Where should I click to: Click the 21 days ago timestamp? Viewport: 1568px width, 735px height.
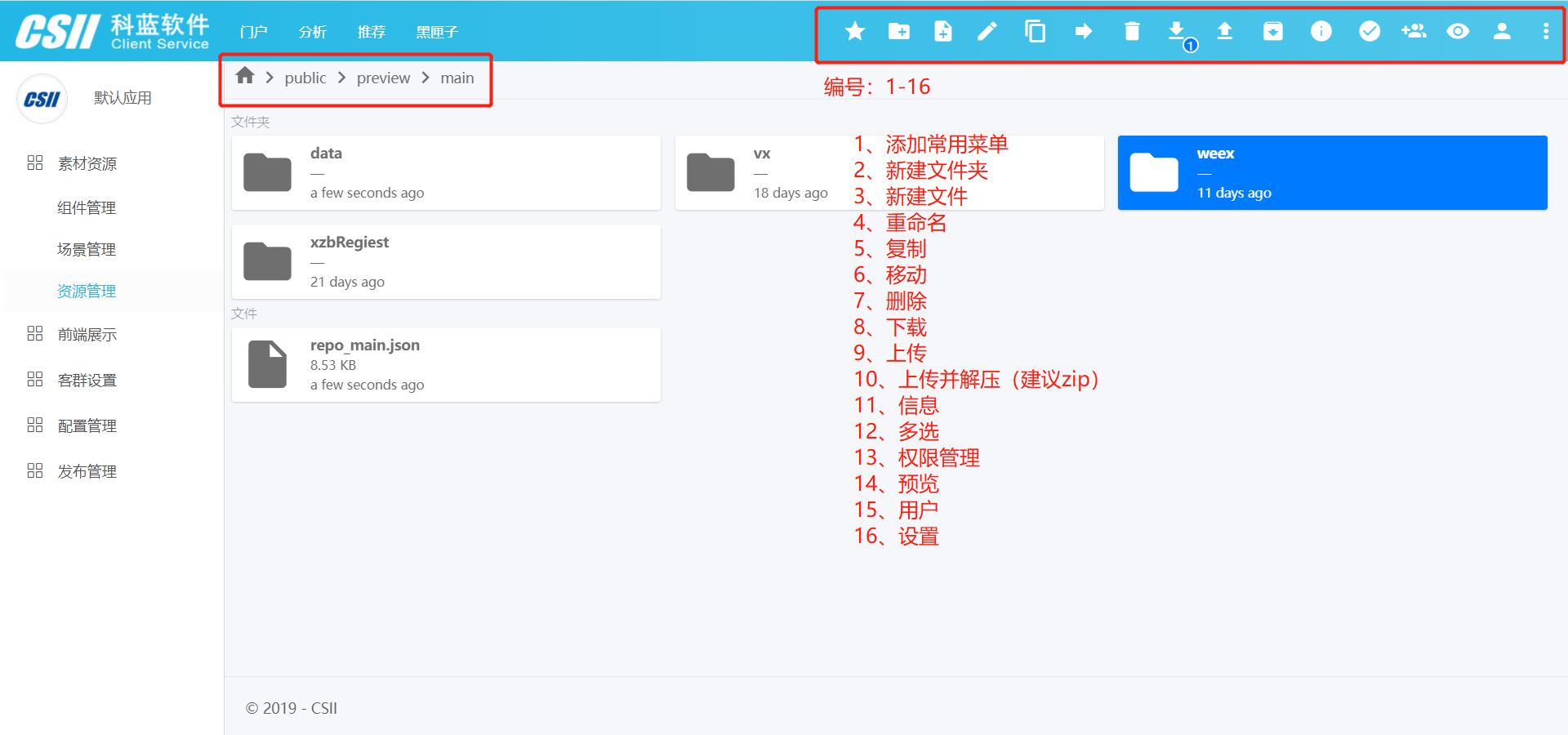347,282
